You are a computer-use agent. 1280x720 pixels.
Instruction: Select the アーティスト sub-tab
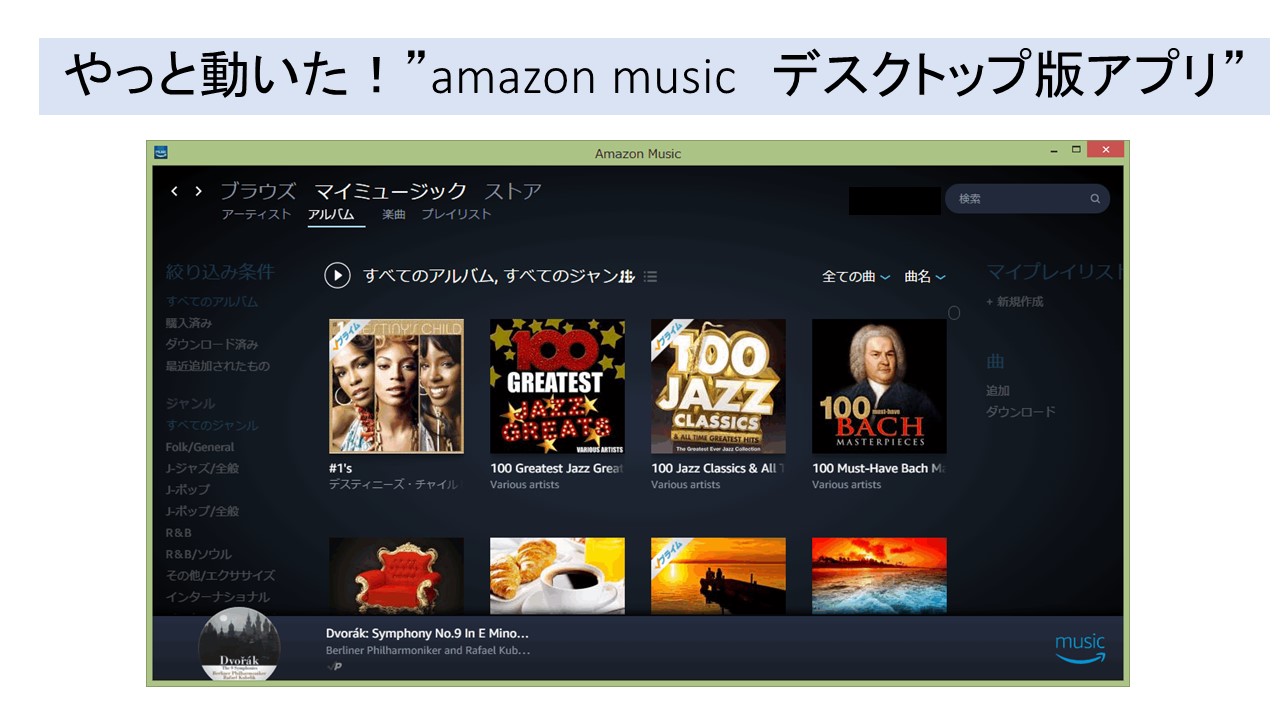coord(256,214)
